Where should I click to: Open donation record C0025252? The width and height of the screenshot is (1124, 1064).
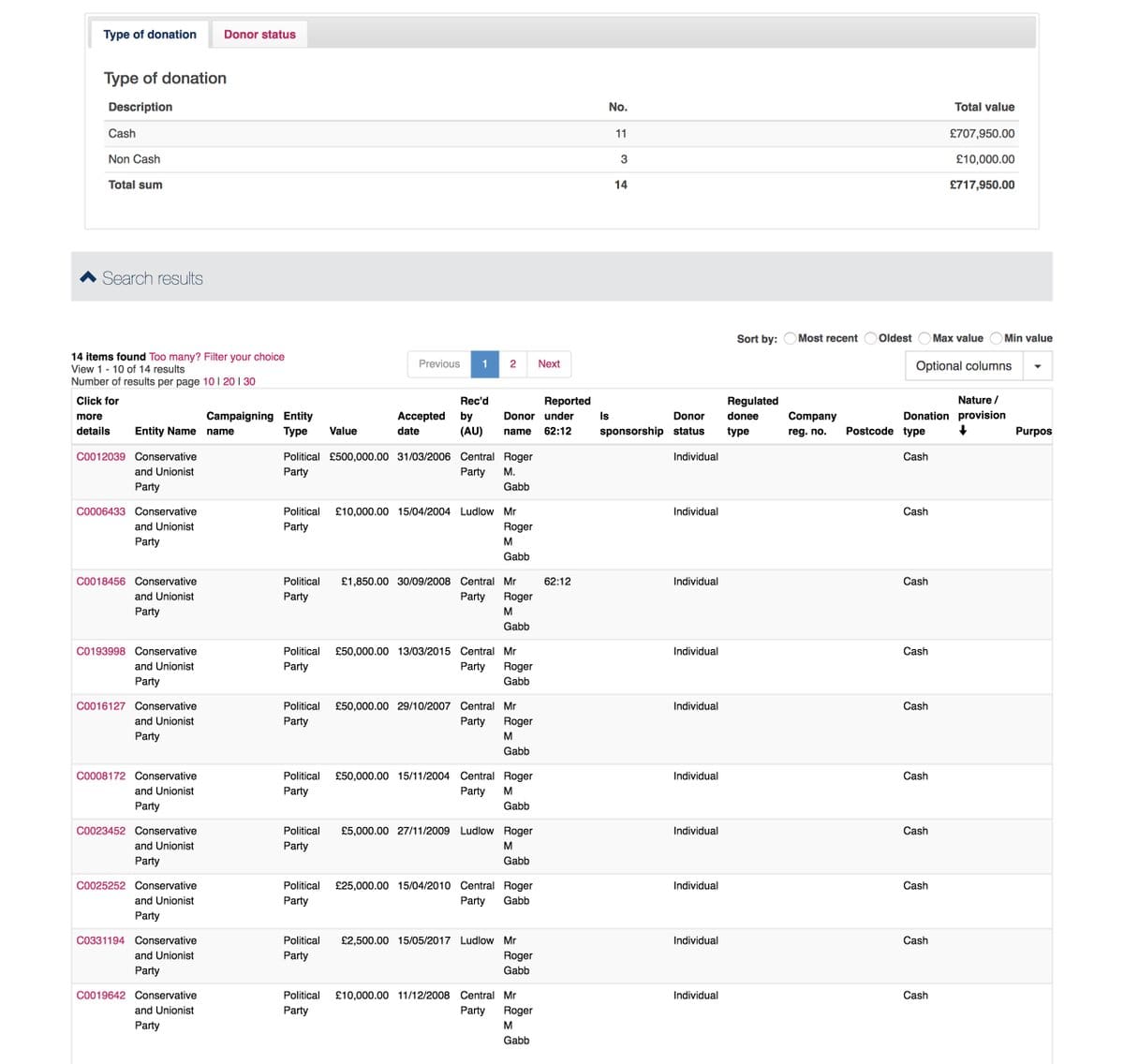click(100, 886)
